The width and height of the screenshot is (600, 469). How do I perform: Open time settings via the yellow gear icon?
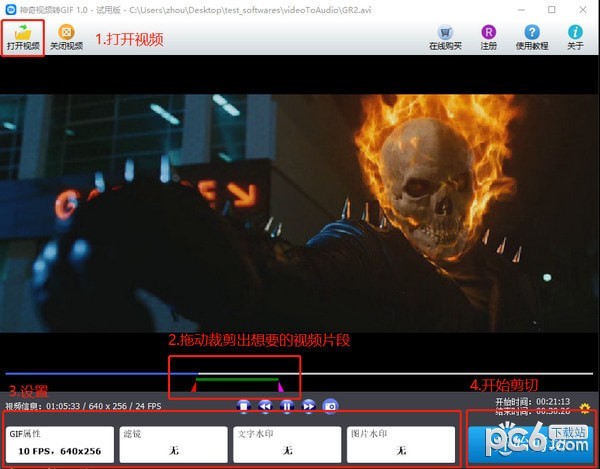tap(585, 408)
